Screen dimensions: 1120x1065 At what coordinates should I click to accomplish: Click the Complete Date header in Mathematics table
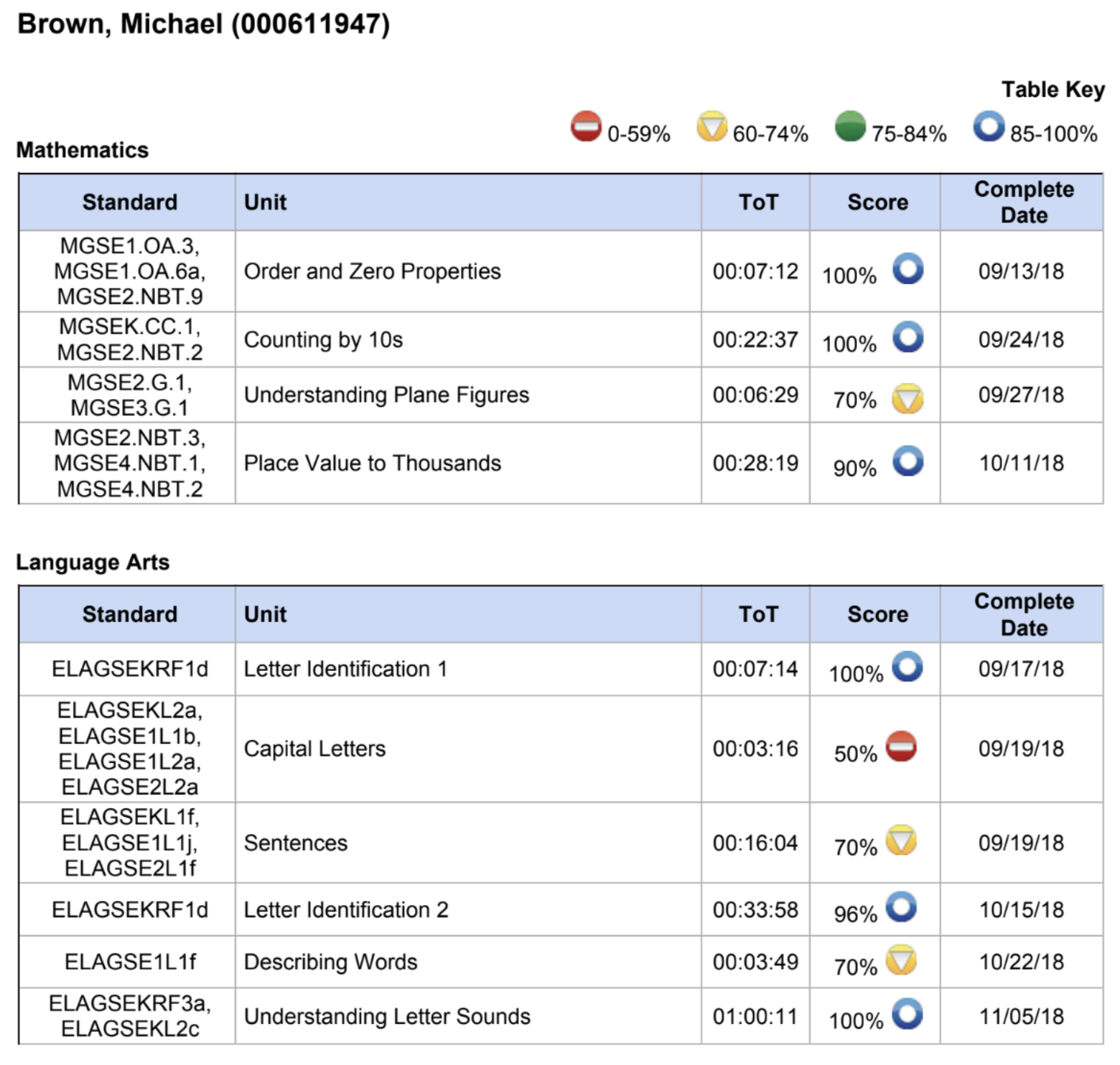[1025, 202]
